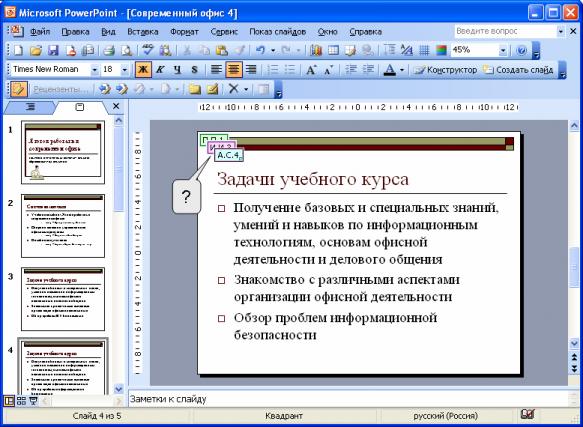Expand the Undo history dropdown arrow

pyautogui.click(x=273, y=51)
